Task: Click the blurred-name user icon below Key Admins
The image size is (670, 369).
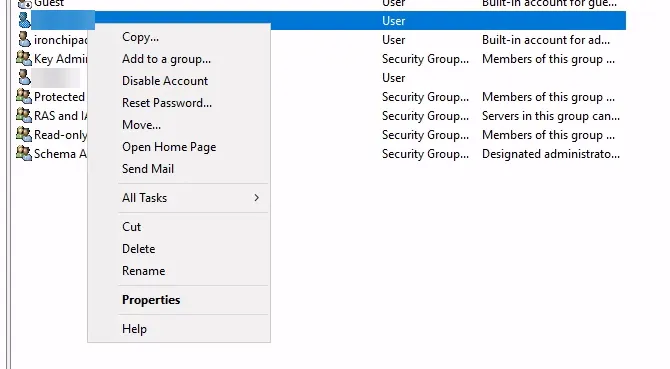Action: coord(24,78)
